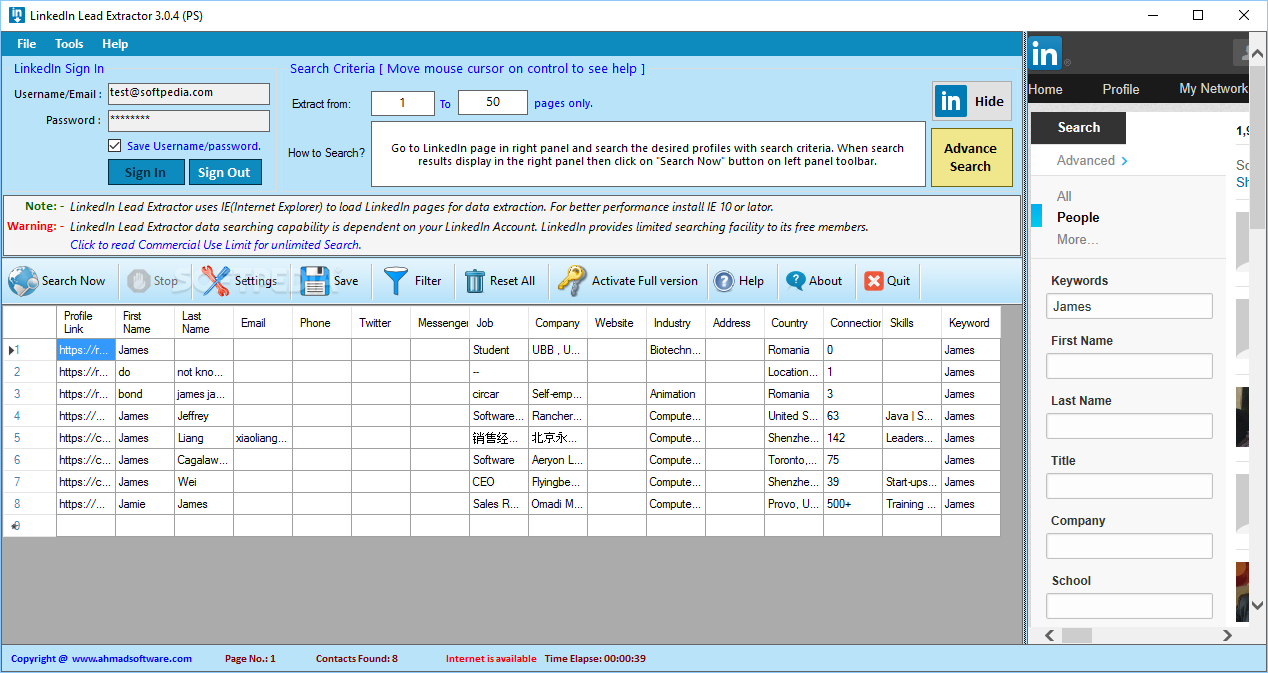This screenshot has width=1268, height=673.
Task: Click the Search button in LinkedIn panel
Action: [1078, 127]
